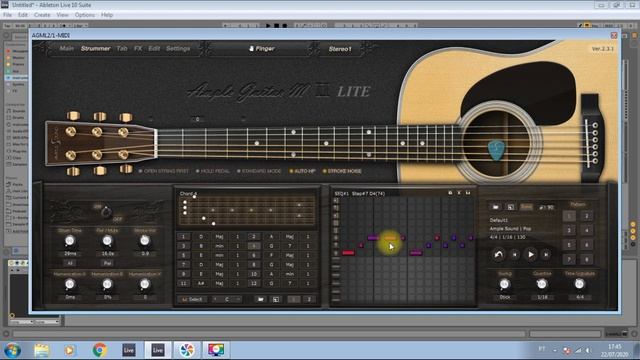This screenshot has width=640, height=360.
Task: Open chord type min dropdown for slot 3
Action: pyautogui.click(x=219, y=246)
